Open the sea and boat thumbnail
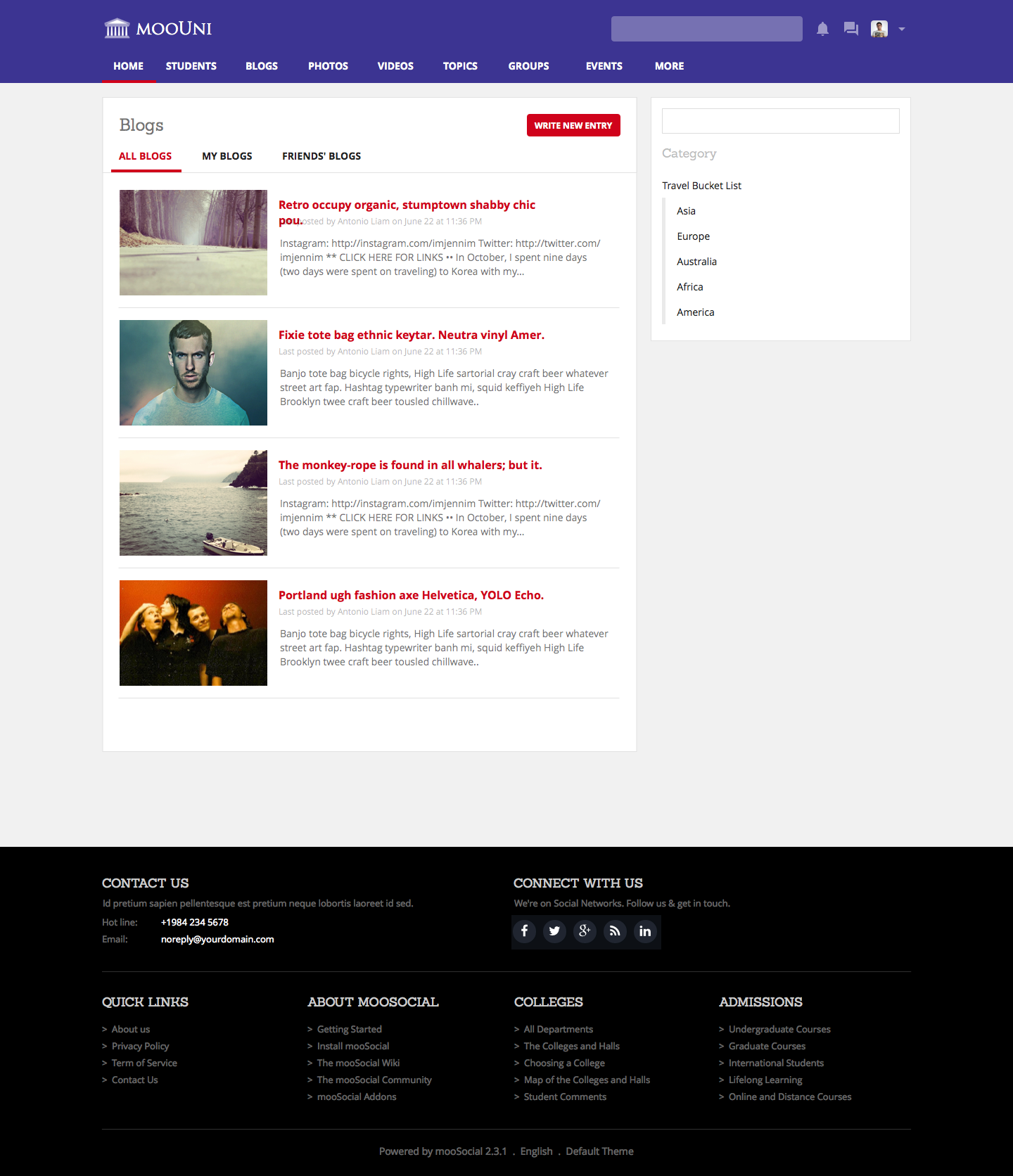 [x=193, y=503]
